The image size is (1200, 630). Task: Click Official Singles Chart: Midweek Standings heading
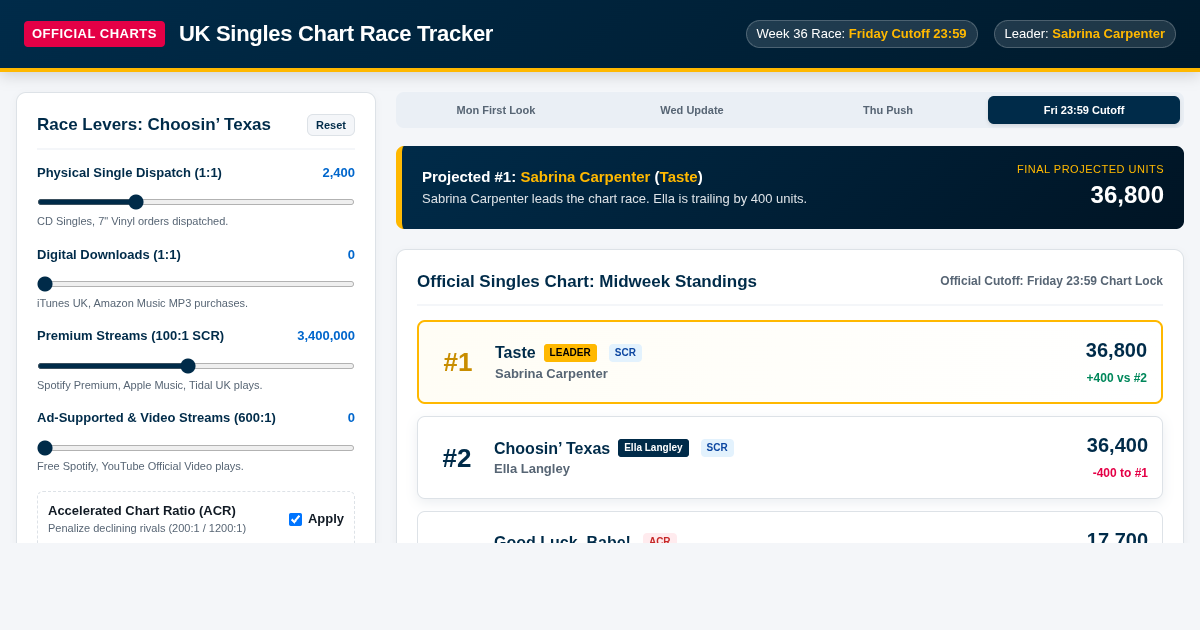pos(587,282)
